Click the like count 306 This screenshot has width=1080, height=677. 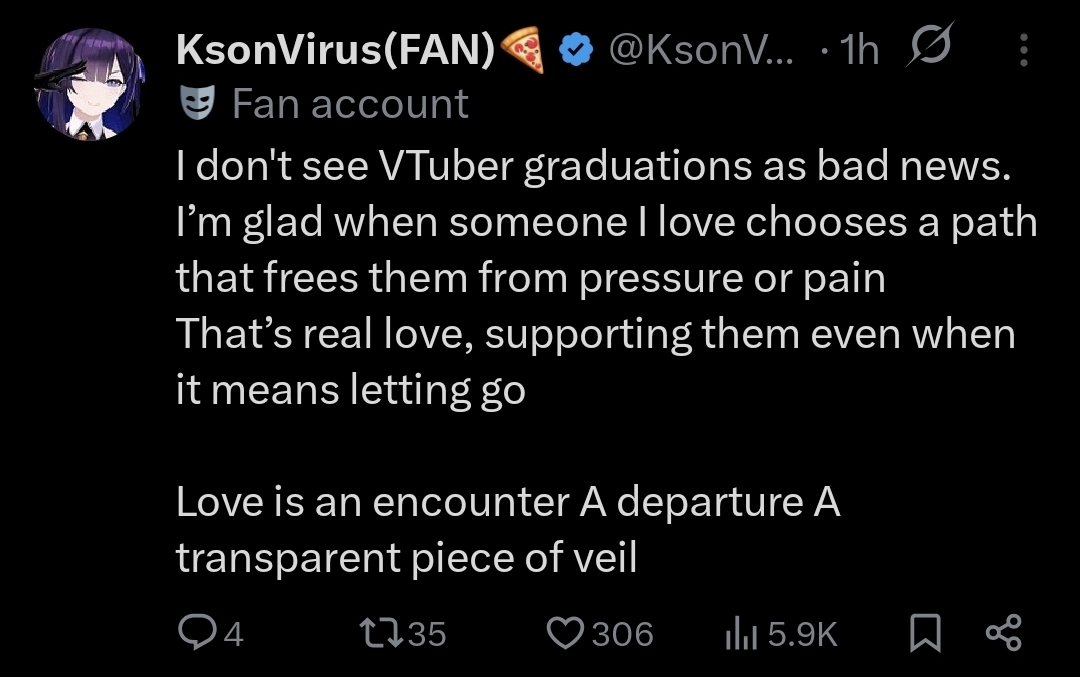[623, 634]
